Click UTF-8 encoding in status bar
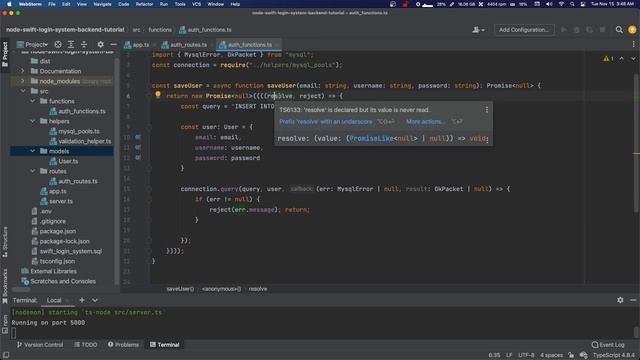640x360 pixels. 526,355
